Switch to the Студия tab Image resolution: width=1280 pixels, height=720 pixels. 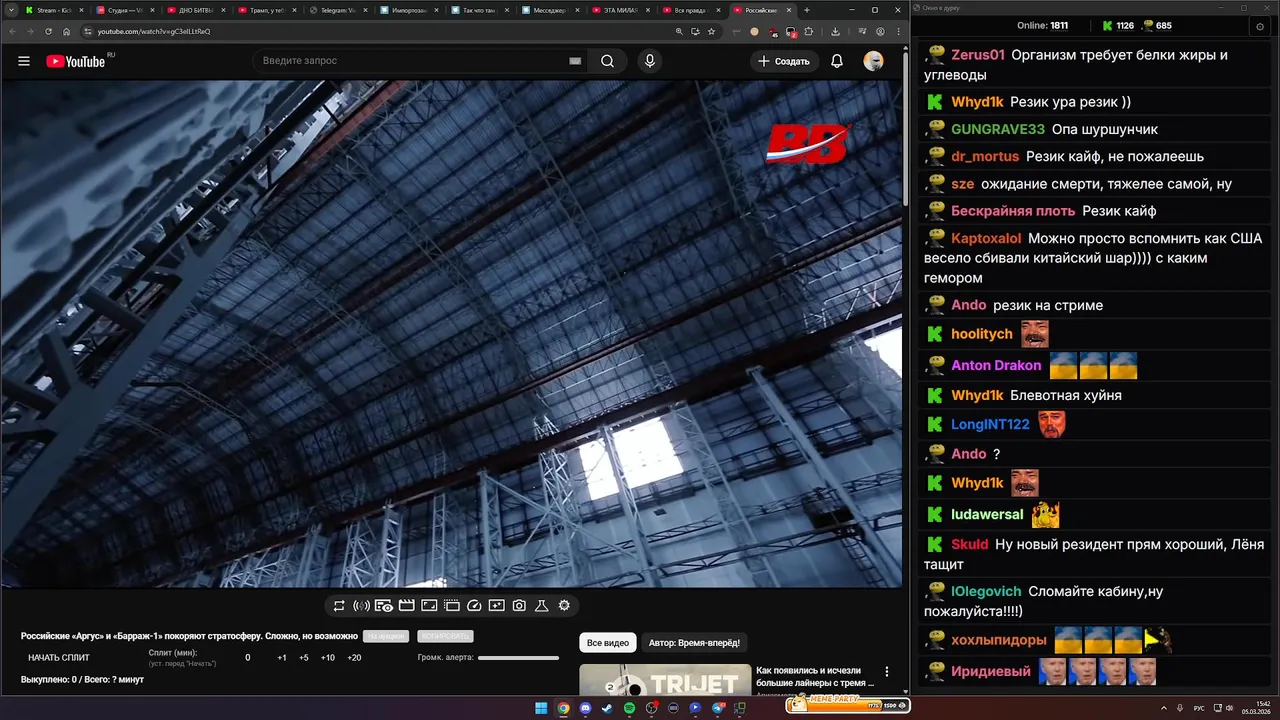tap(124, 10)
